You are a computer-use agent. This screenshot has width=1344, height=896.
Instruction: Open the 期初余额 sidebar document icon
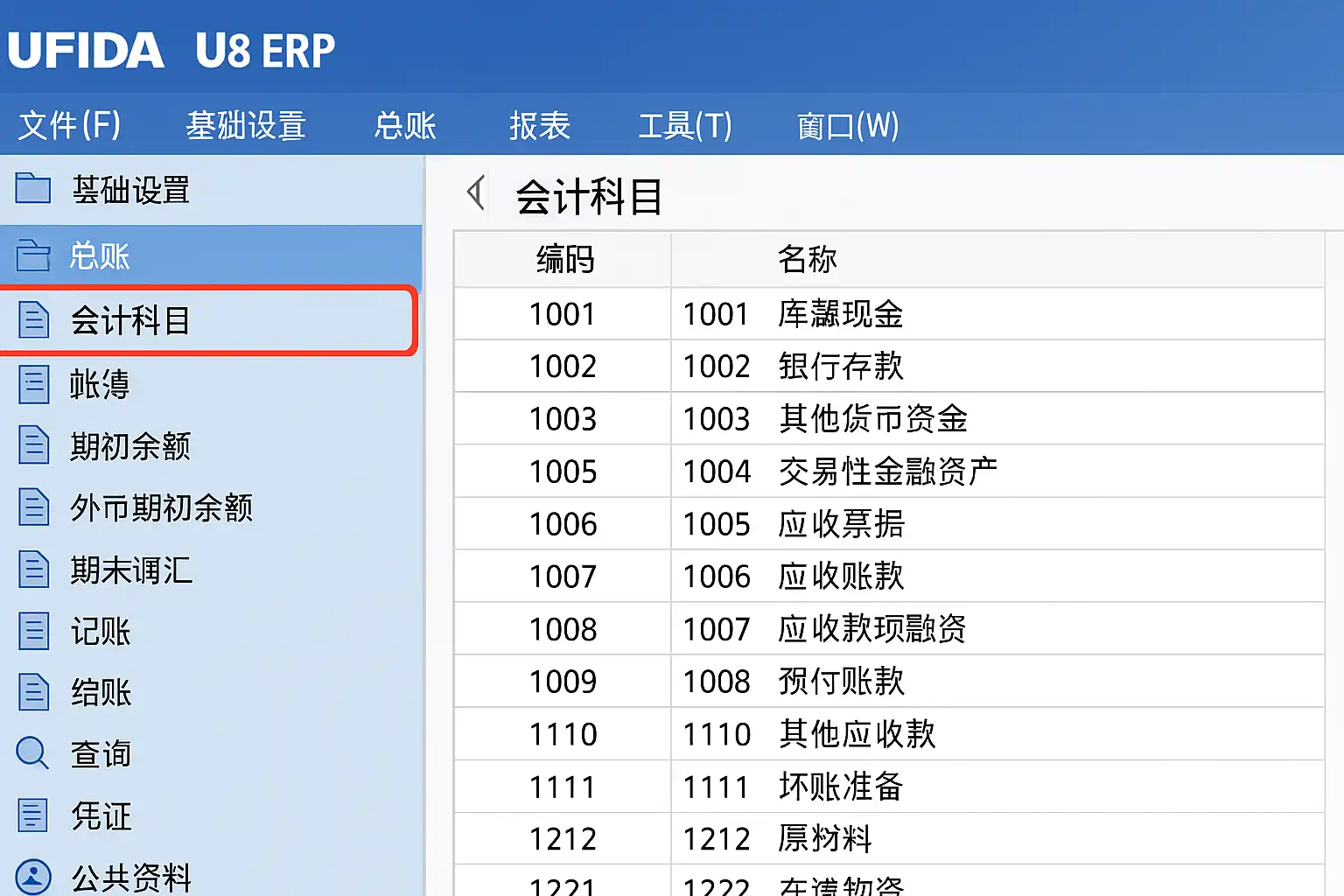click(x=33, y=445)
